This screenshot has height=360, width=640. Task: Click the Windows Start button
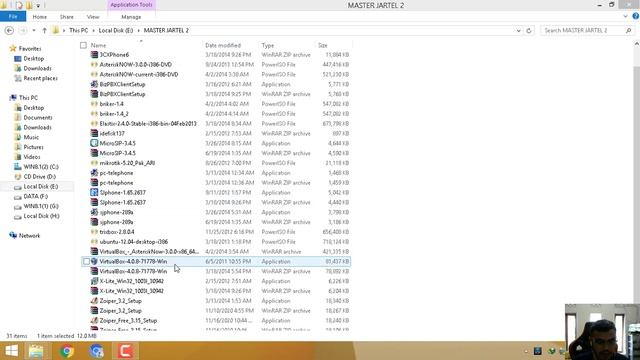pyautogui.click(x=11, y=351)
